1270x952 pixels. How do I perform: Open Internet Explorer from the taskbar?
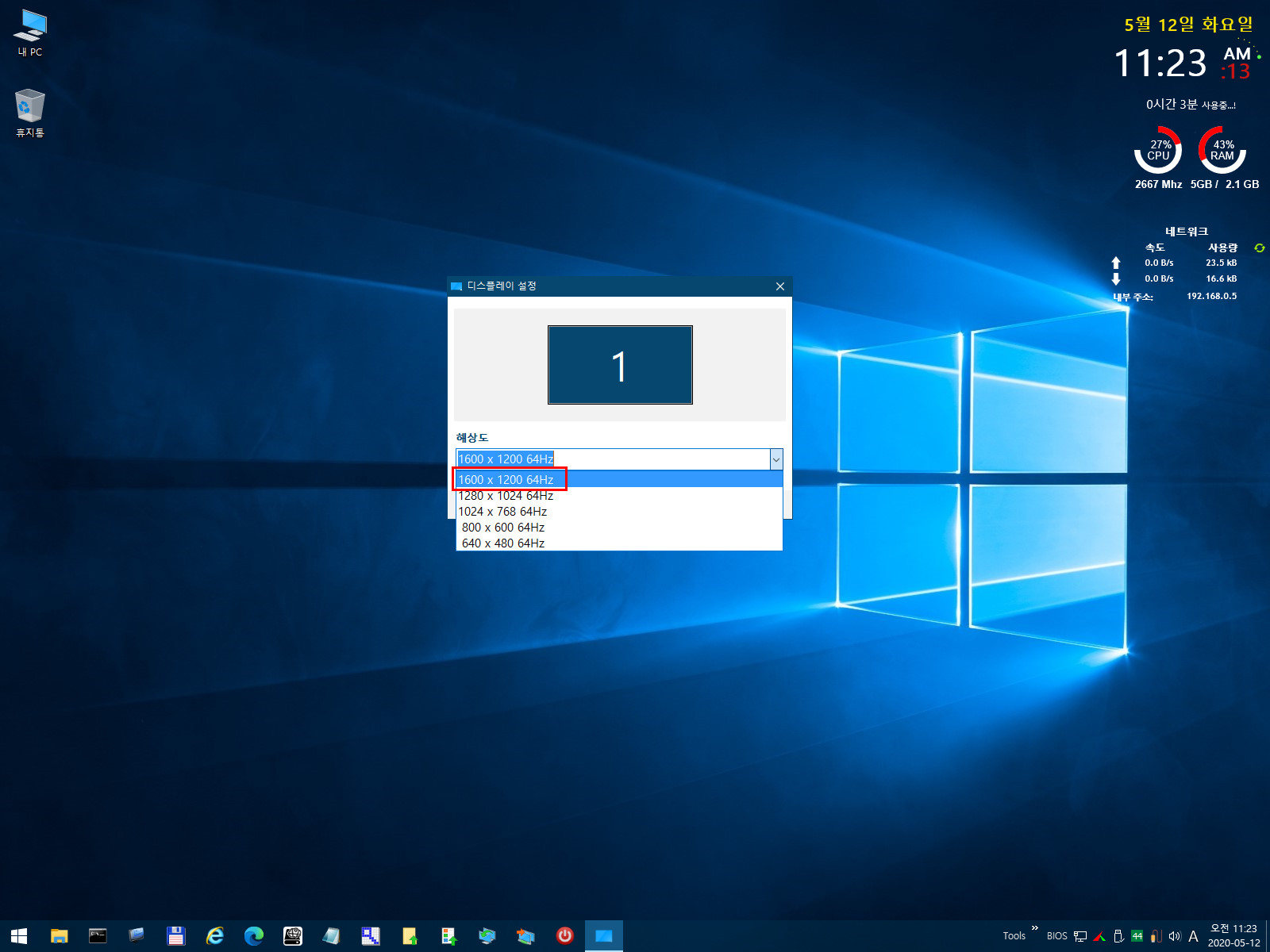click(x=214, y=936)
